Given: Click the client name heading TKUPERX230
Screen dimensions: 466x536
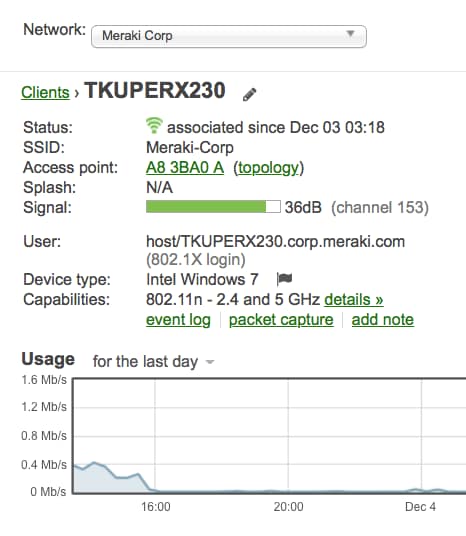Looking at the screenshot, I should coord(155,91).
